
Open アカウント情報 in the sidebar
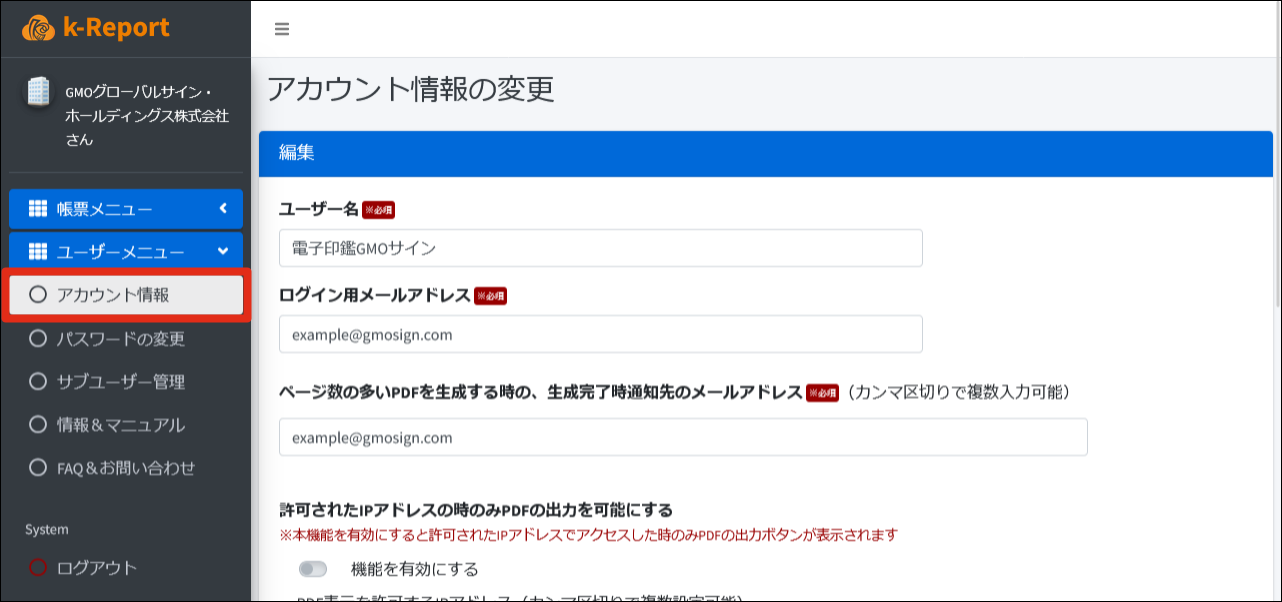[113, 295]
